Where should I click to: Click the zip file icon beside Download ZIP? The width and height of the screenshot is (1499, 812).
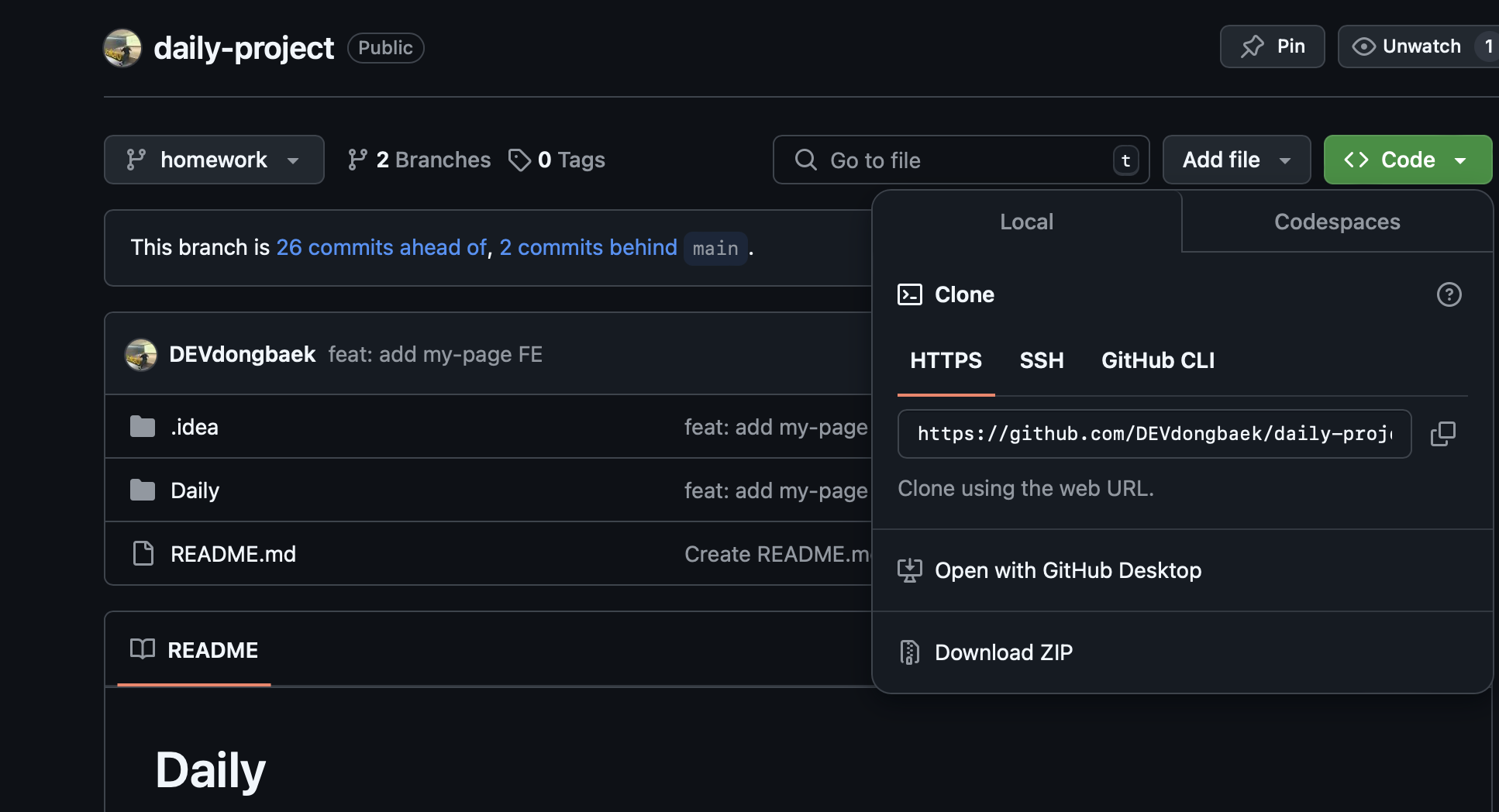coord(910,652)
